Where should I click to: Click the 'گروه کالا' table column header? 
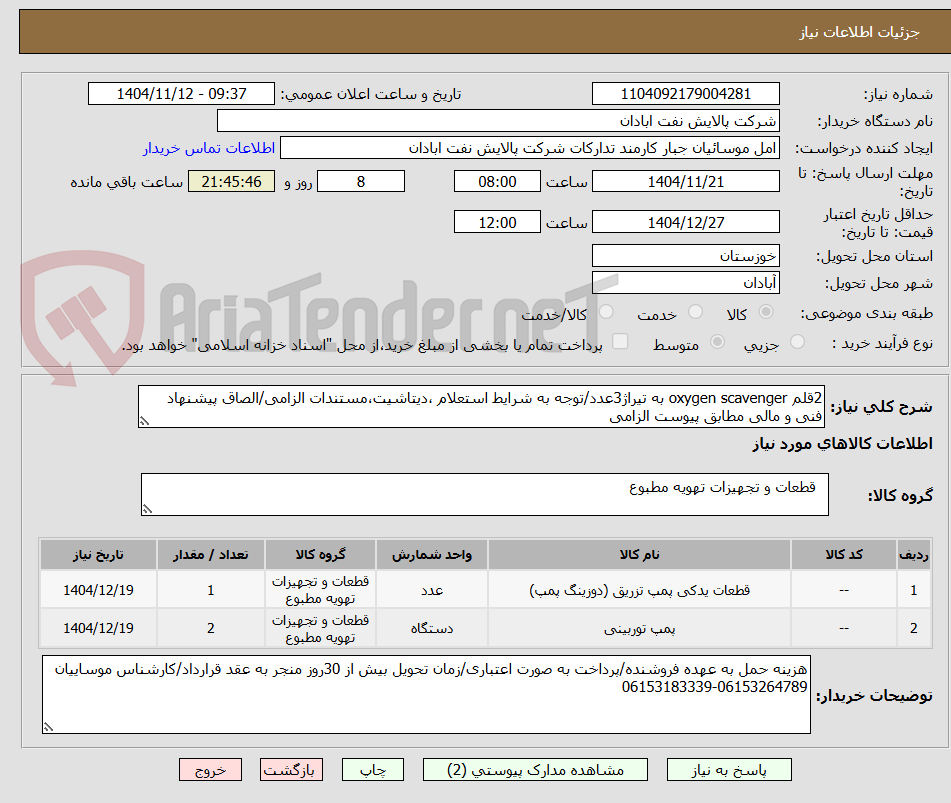[x=320, y=554]
